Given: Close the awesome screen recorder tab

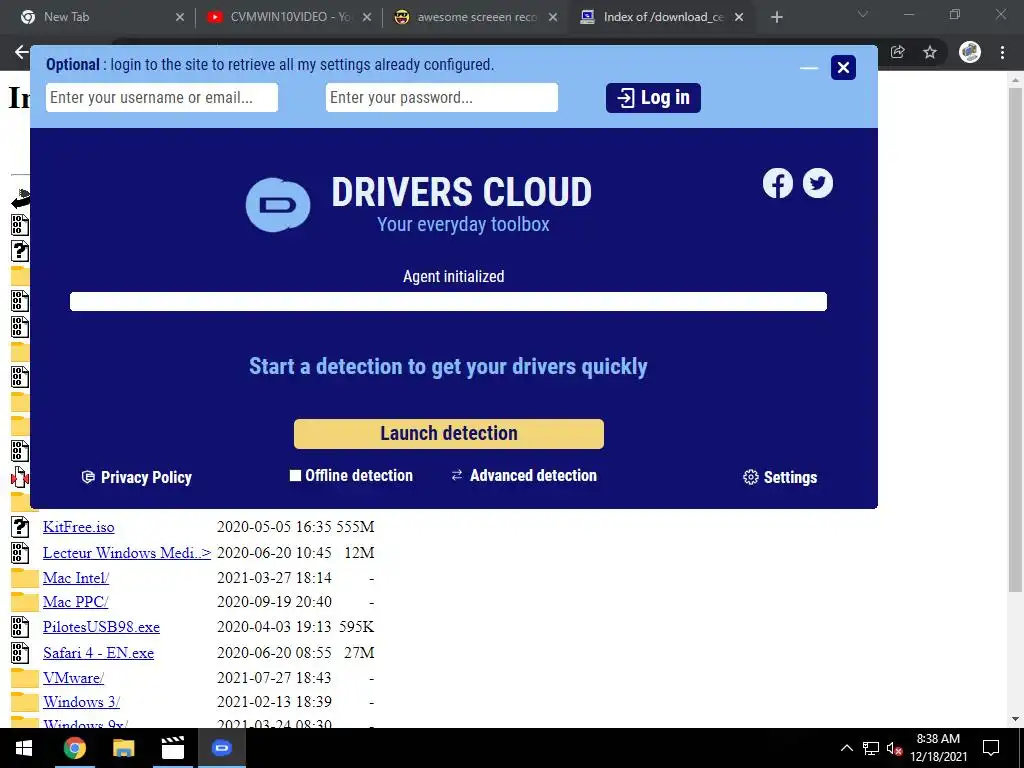Looking at the screenshot, I should point(553,18).
